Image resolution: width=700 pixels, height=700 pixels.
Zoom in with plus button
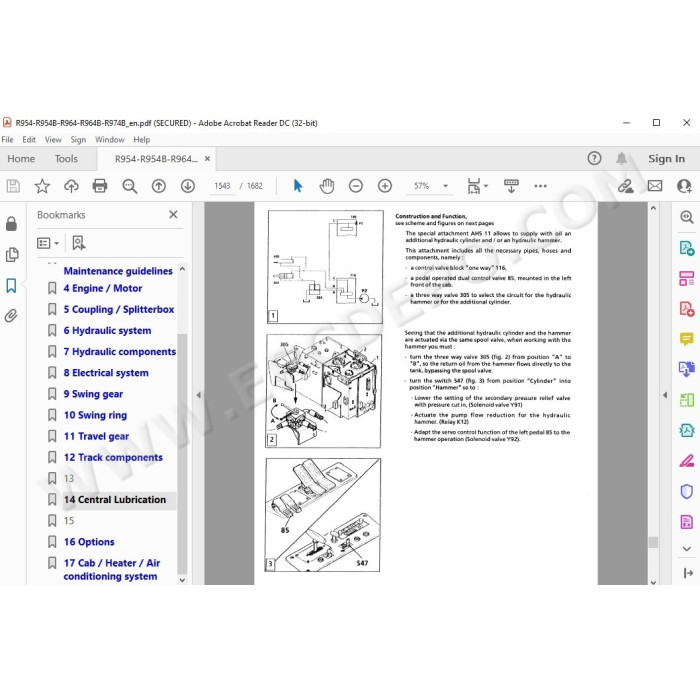[385, 186]
